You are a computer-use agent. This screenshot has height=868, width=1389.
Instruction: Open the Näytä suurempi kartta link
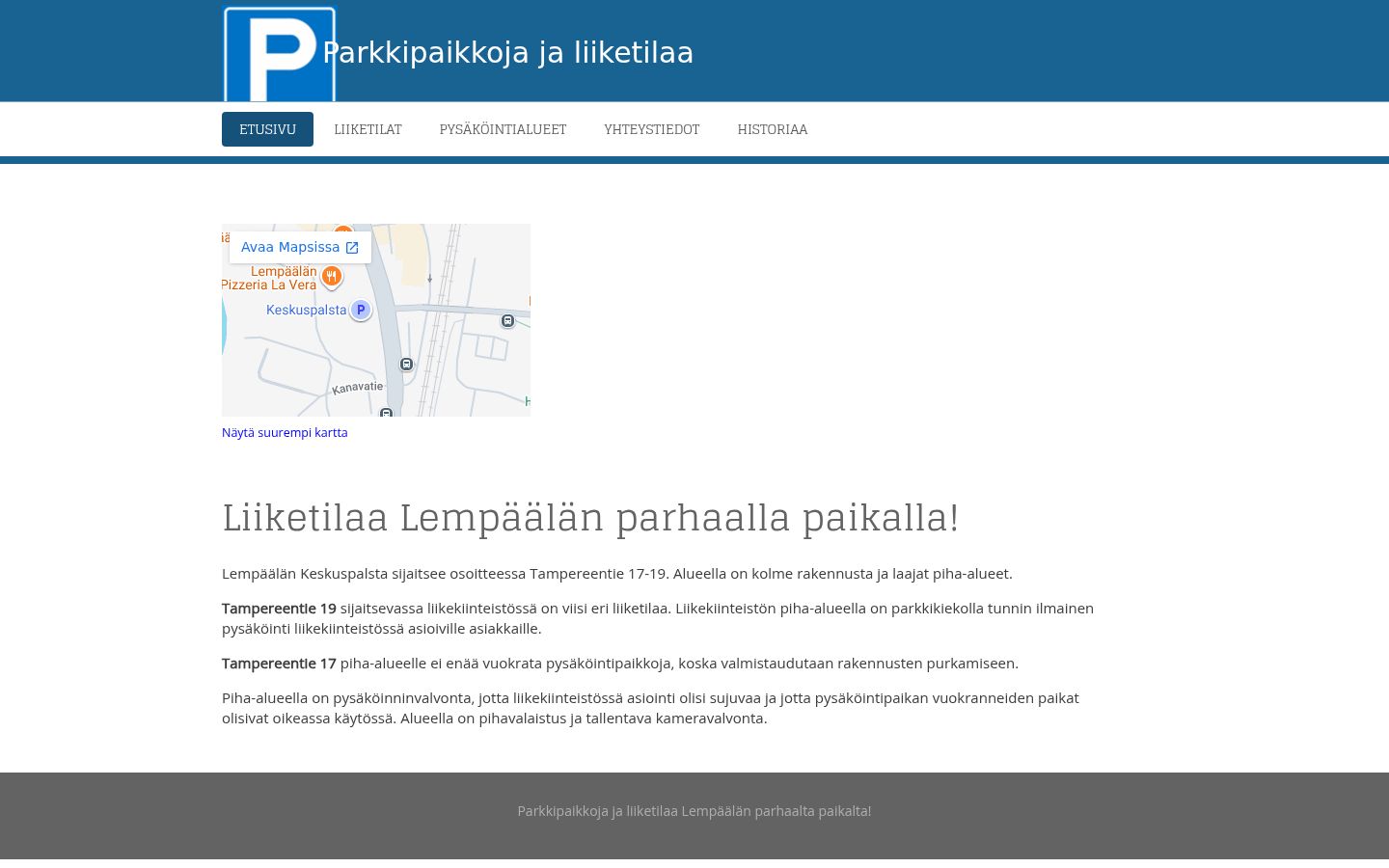tap(285, 432)
